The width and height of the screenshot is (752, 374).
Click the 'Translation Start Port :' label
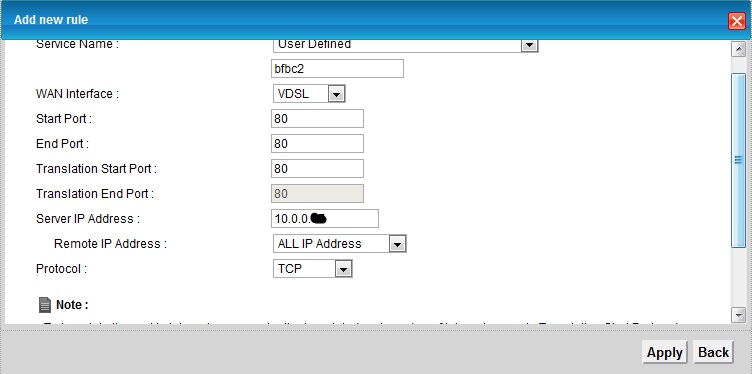click(96, 169)
